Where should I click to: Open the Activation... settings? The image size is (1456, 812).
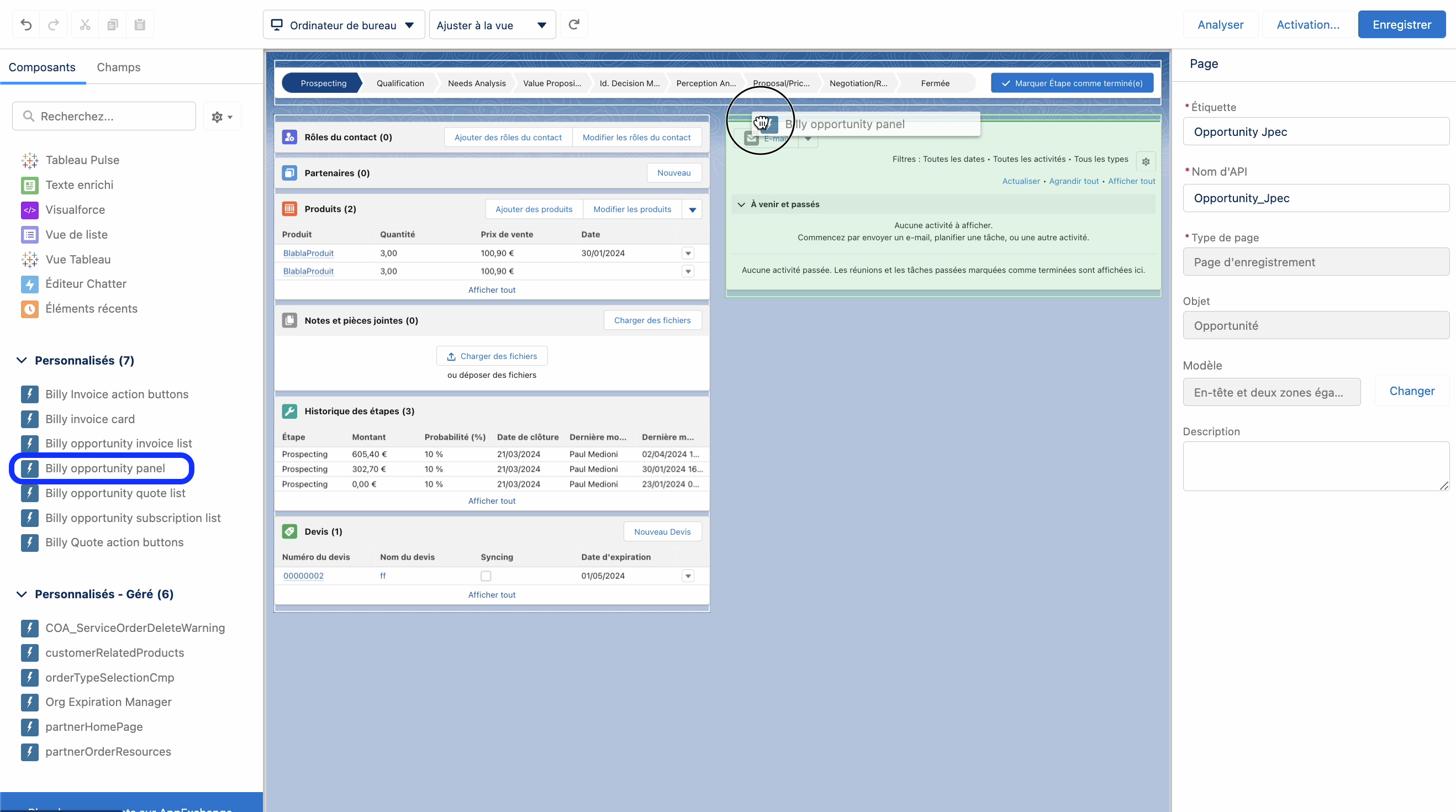[x=1307, y=24]
